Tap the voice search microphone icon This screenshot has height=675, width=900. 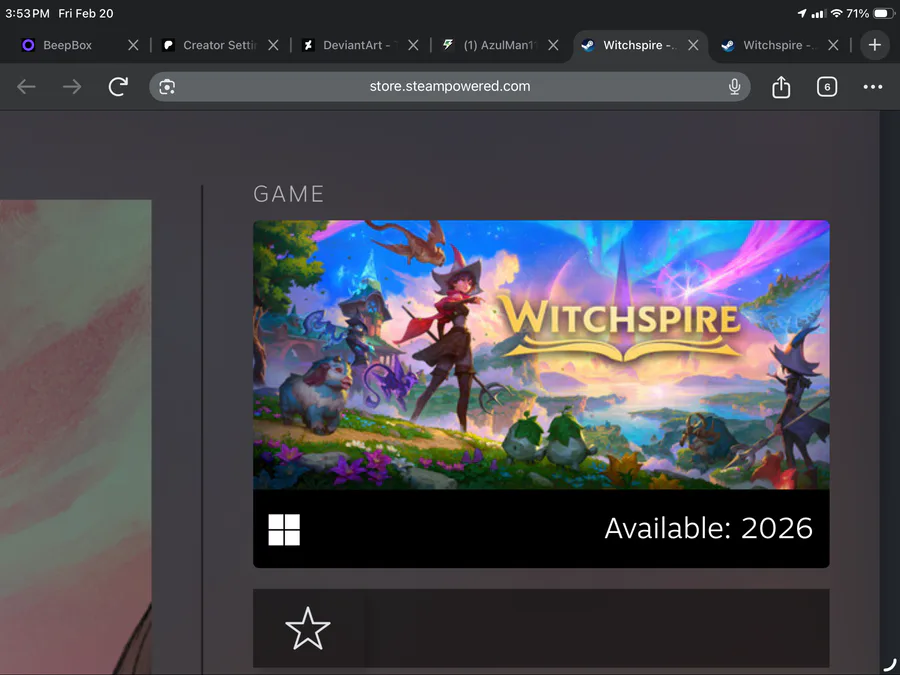(x=734, y=87)
